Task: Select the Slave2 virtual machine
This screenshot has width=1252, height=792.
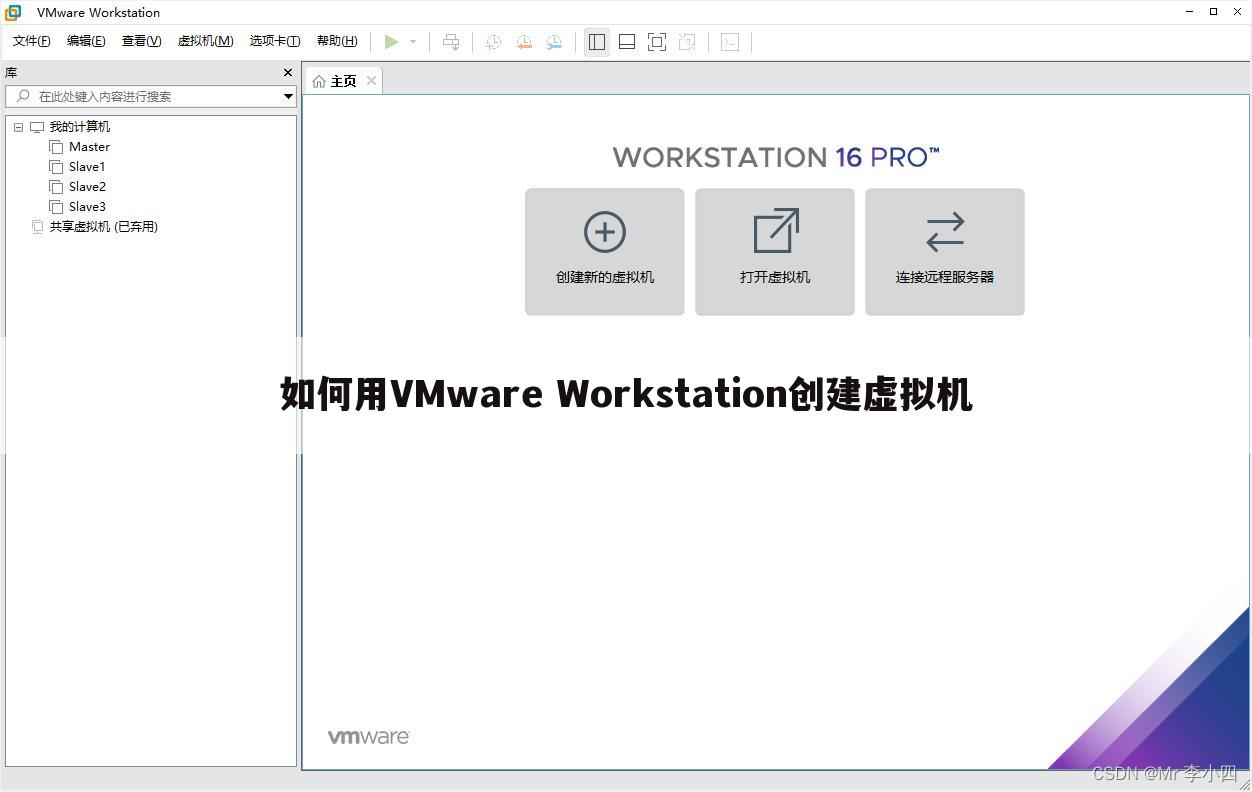Action: coord(86,186)
